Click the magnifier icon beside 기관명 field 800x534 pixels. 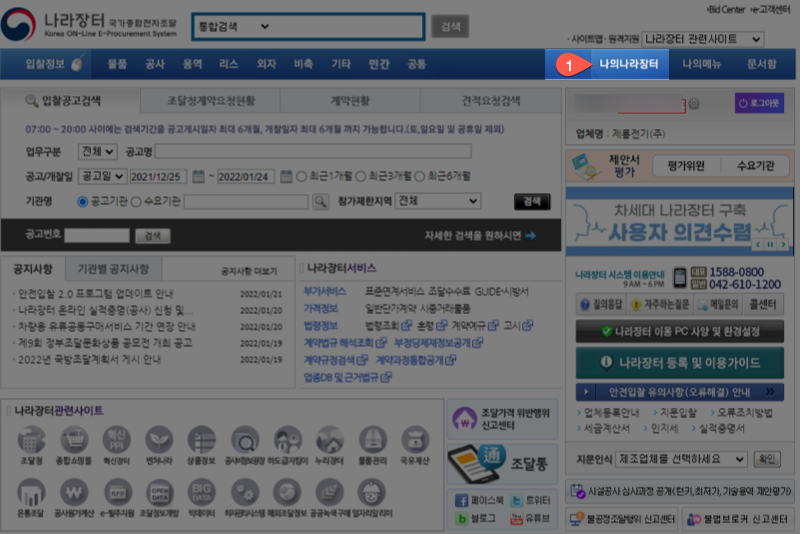(x=320, y=202)
